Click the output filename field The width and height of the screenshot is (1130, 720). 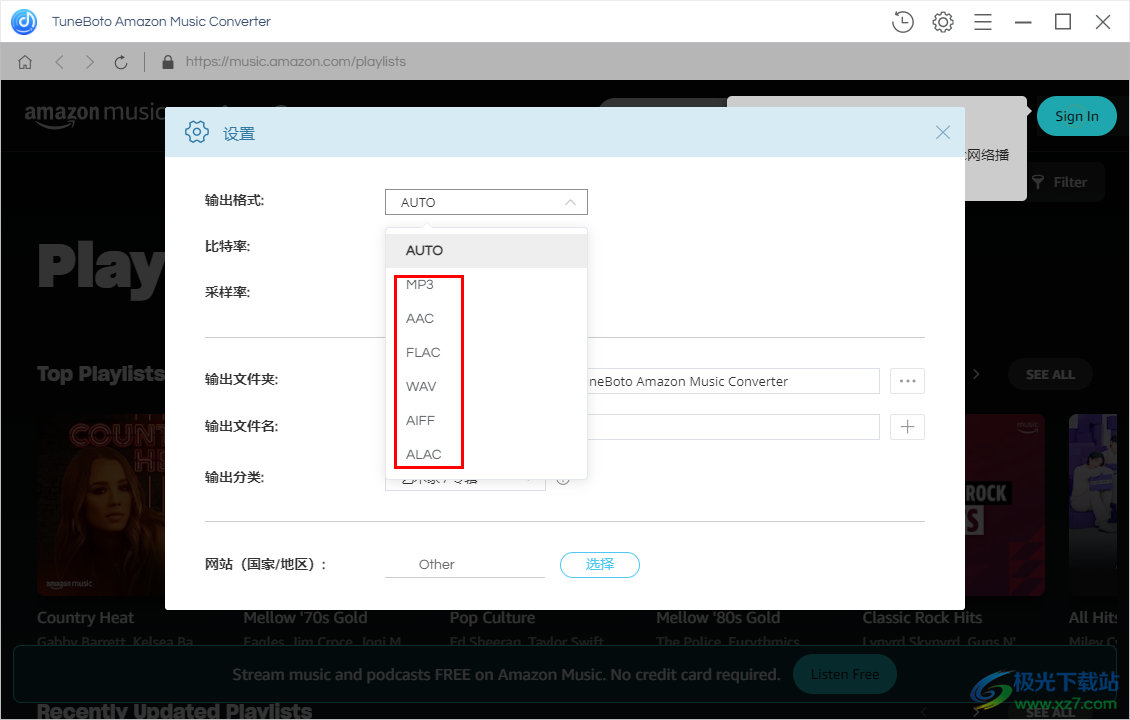[733, 427]
